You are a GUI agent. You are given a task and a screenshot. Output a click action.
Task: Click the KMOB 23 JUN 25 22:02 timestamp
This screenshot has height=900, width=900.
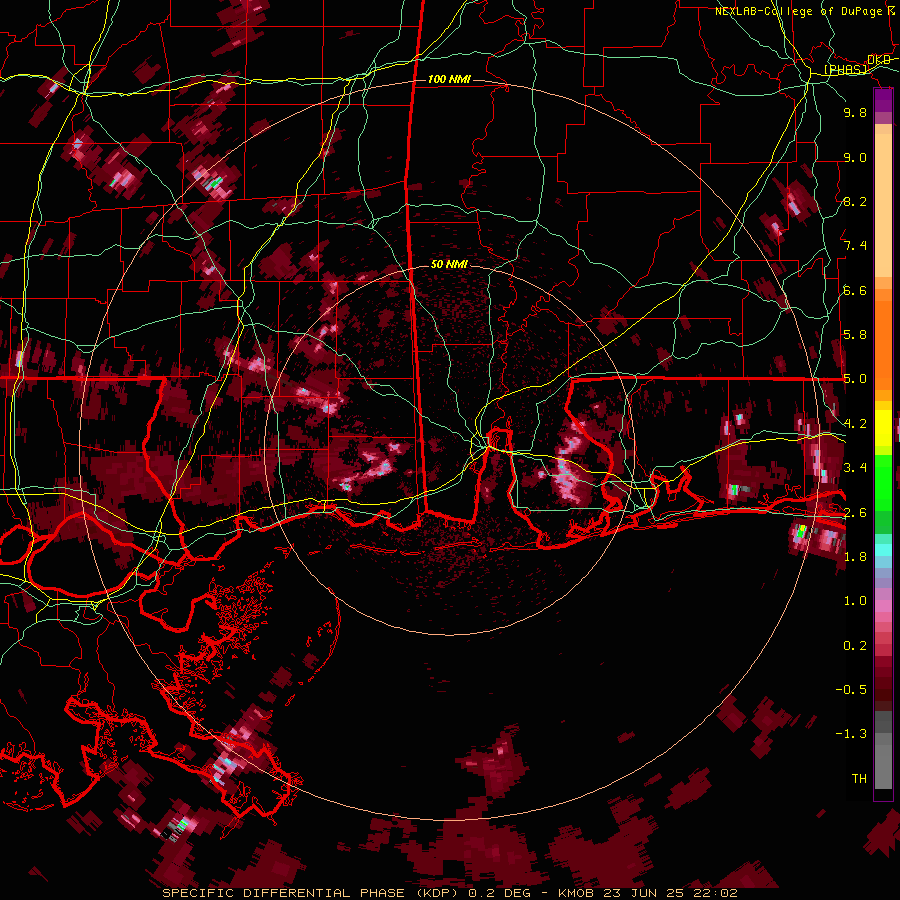tap(647, 893)
